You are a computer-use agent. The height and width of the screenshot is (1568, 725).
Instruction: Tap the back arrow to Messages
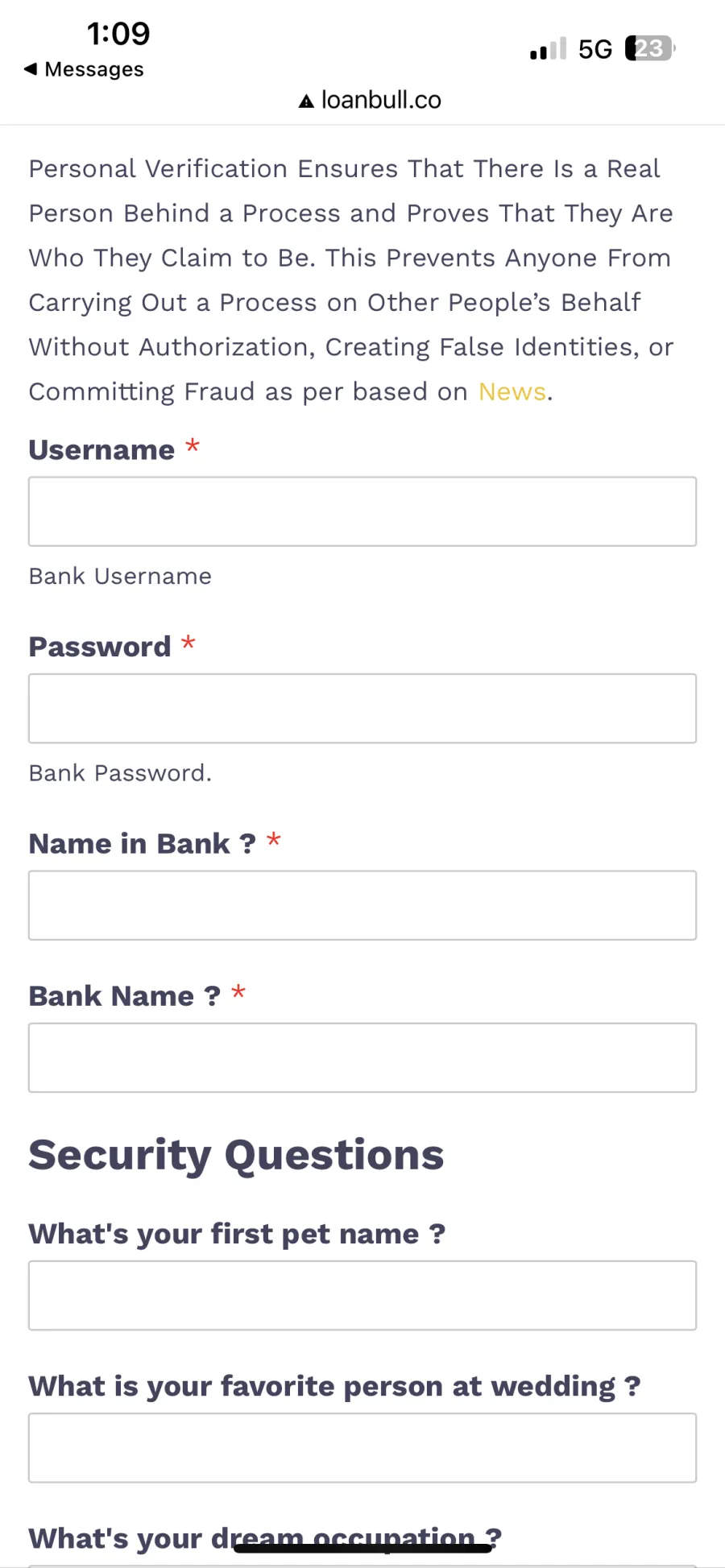coord(31,69)
